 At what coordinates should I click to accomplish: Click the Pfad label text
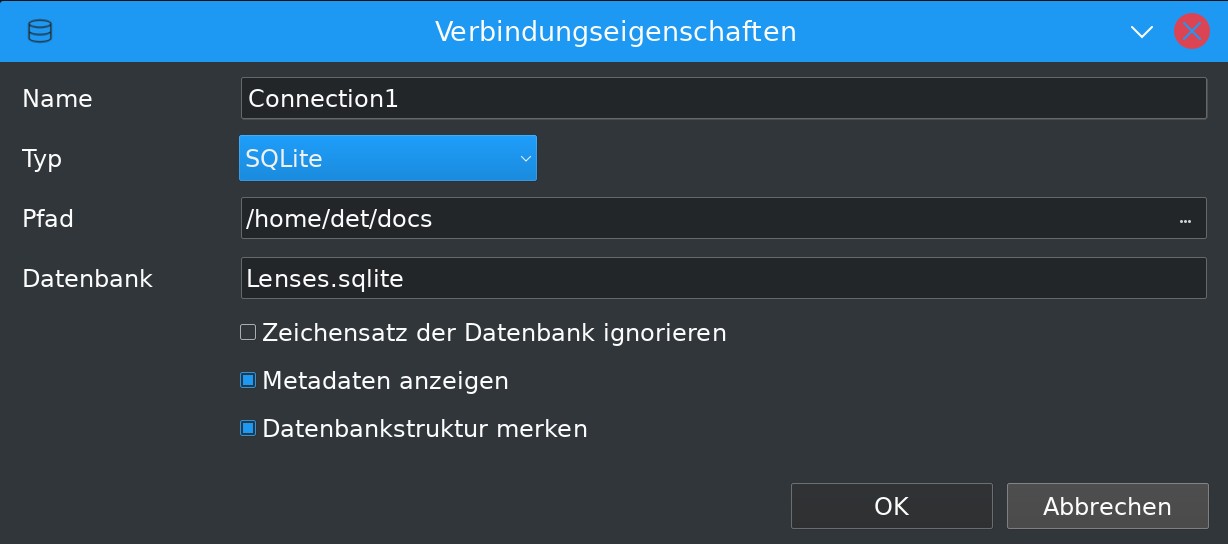[48, 219]
